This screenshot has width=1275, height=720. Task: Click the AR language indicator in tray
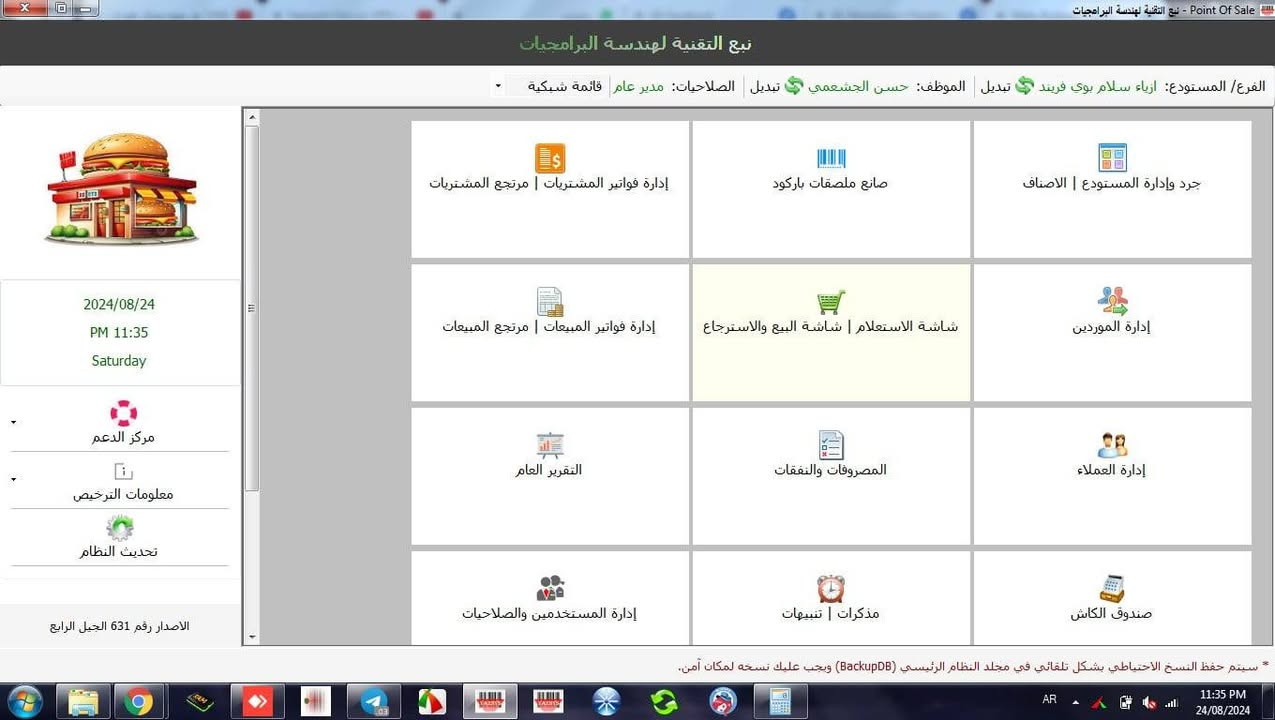coord(1049,700)
